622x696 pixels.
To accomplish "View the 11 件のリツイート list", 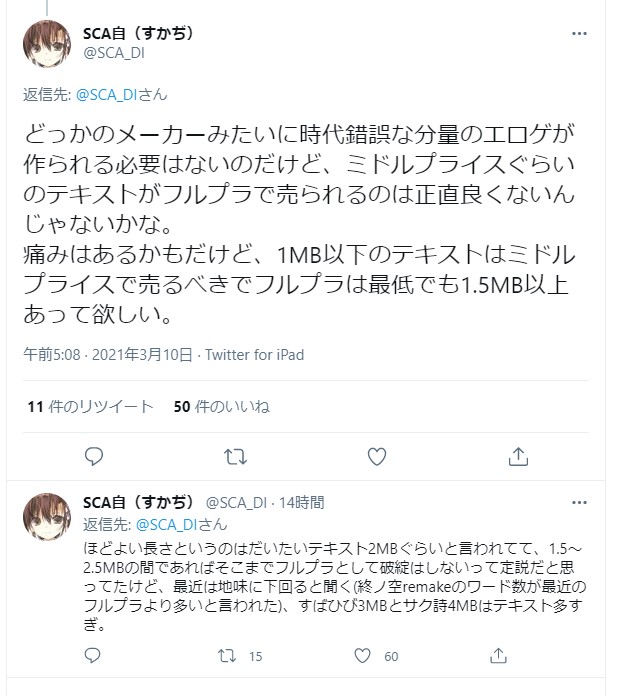I will click(x=90, y=407).
